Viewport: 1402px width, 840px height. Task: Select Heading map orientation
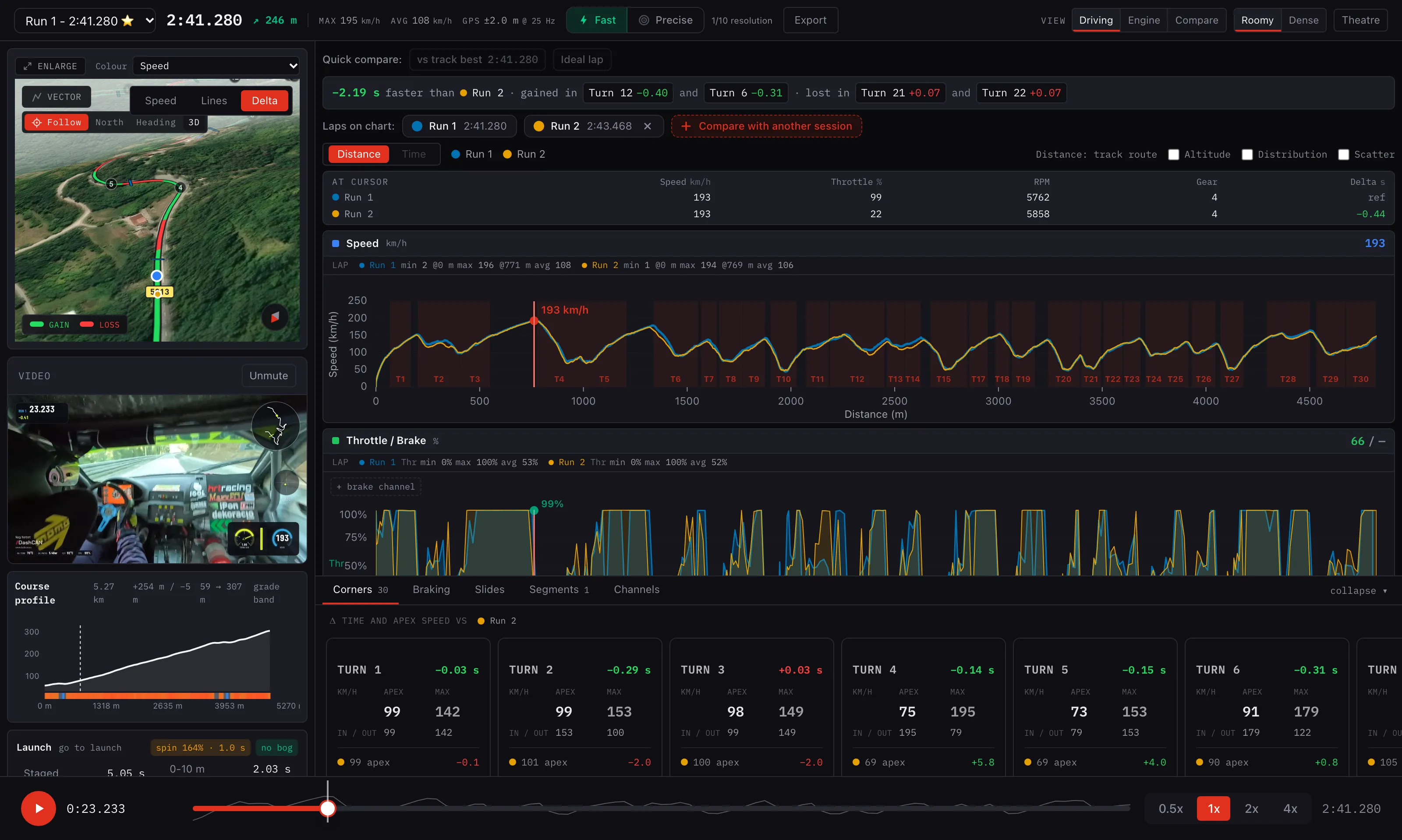click(x=156, y=122)
